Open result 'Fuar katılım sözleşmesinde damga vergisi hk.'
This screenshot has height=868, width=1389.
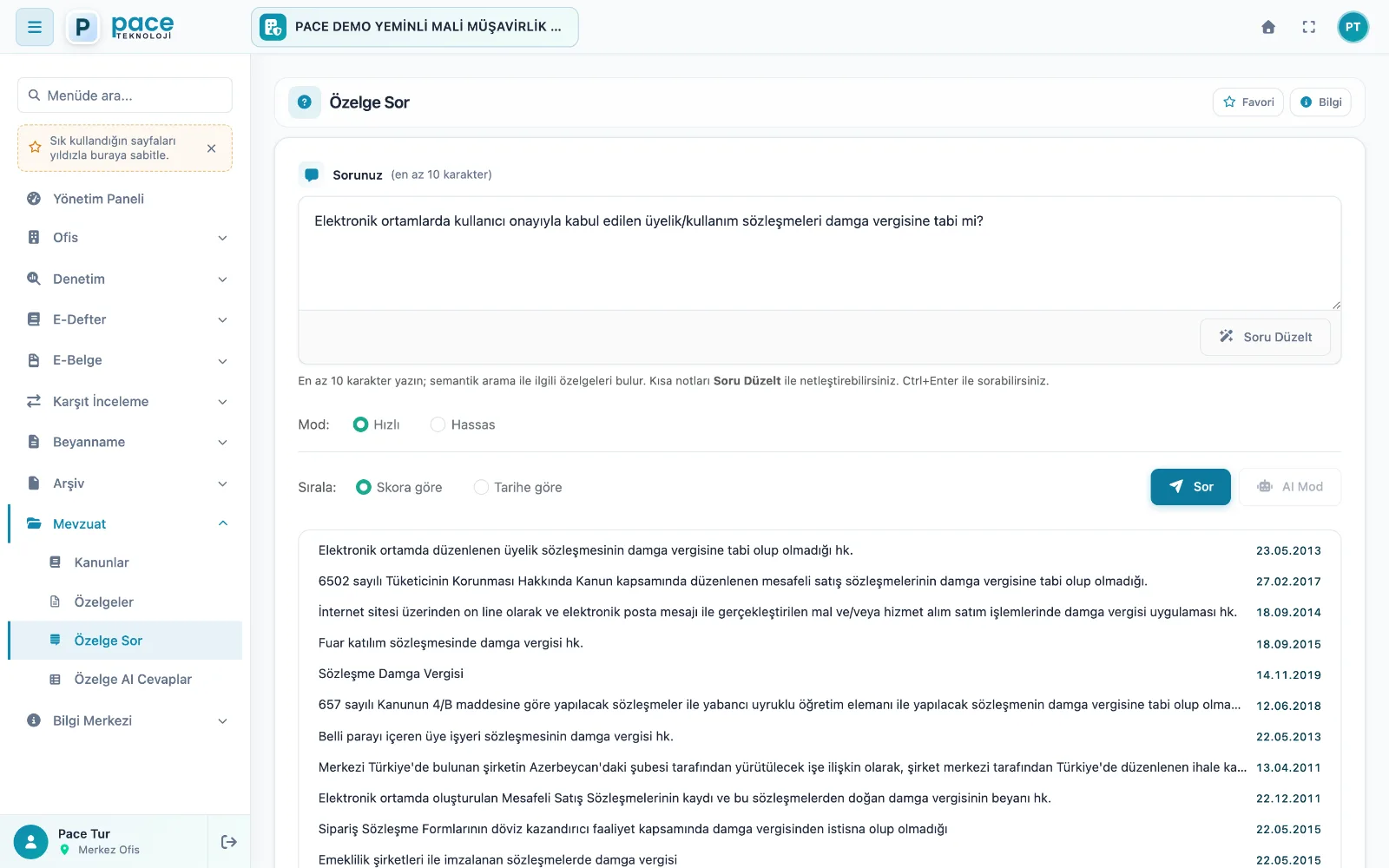[x=451, y=643]
